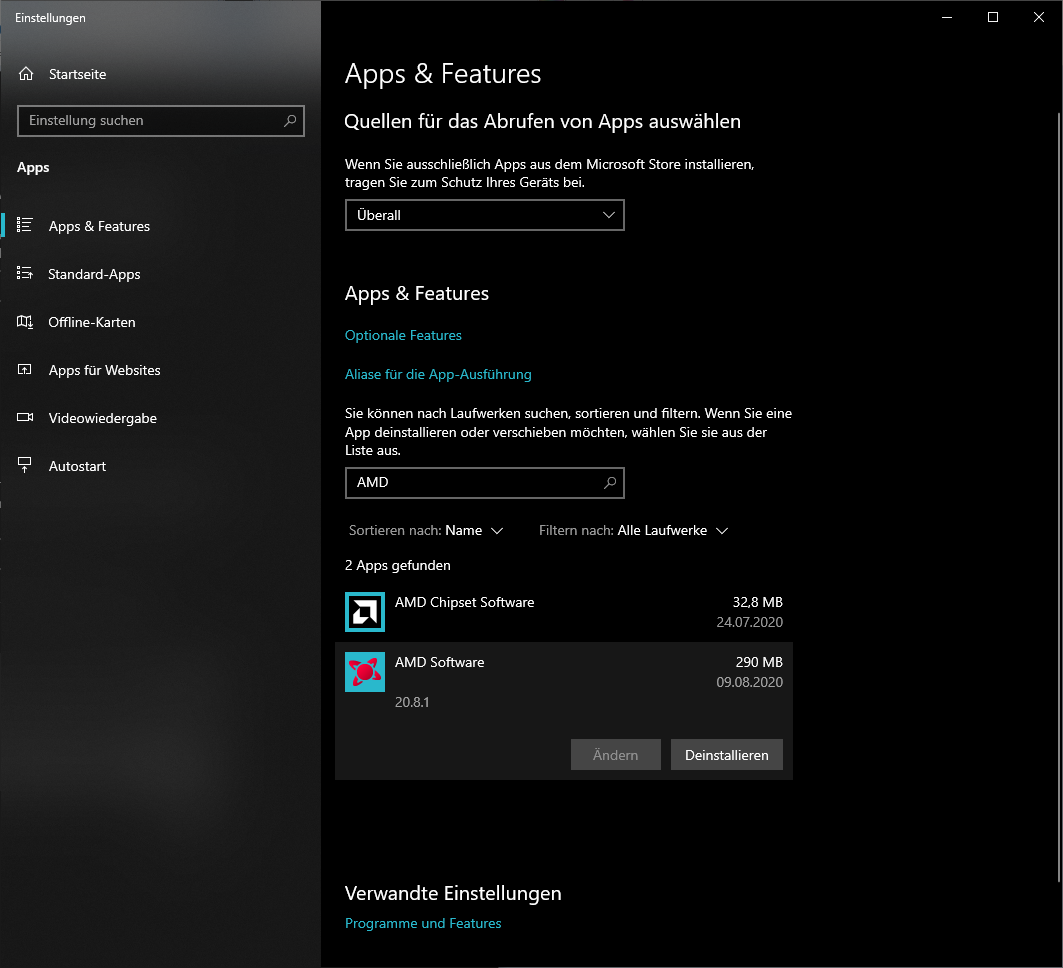Viewport: 1063px width, 968px height.
Task: Minimize the Einstellungen window
Action: point(947,17)
